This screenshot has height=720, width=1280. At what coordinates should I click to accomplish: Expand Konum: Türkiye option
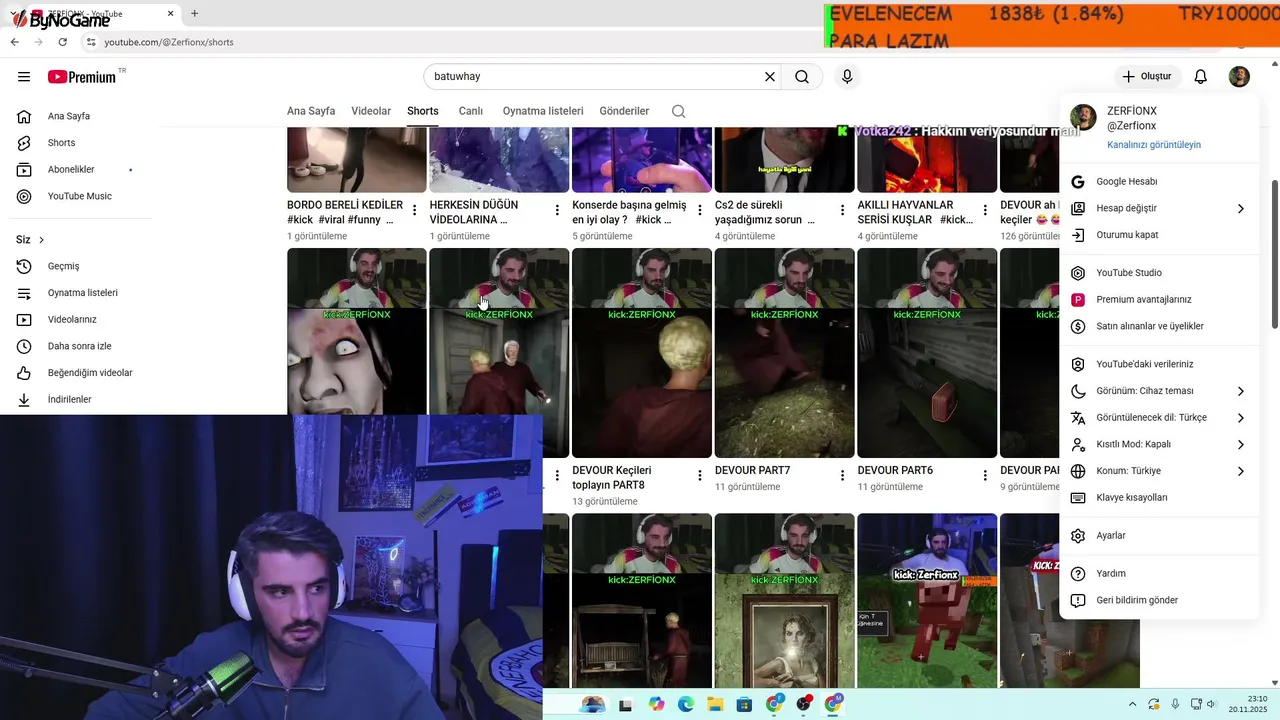(x=1159, y=471)
